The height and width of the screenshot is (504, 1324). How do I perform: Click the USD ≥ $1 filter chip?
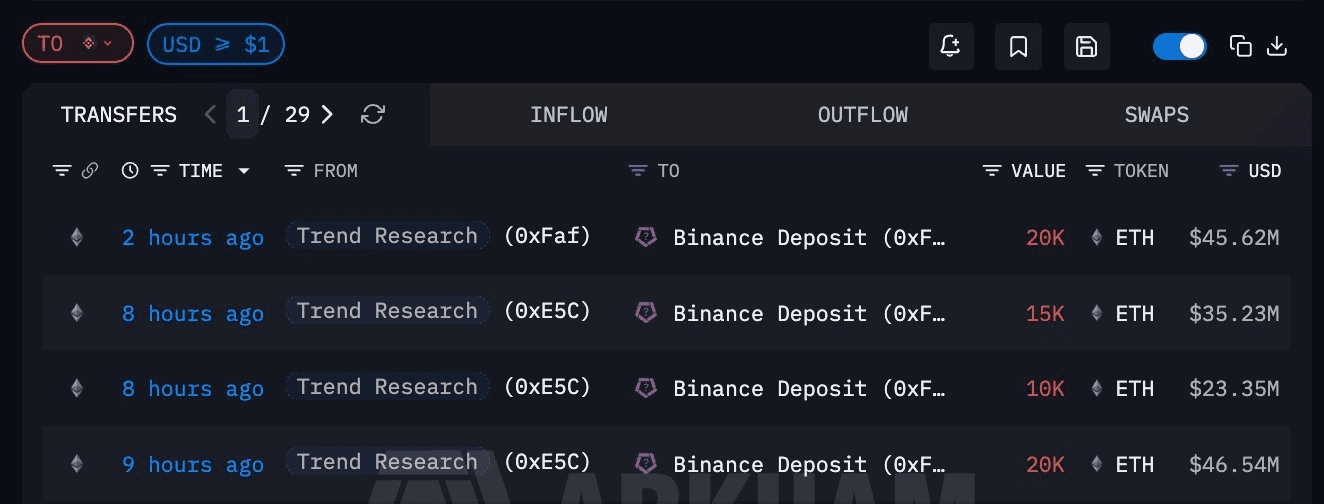(215, 44)
